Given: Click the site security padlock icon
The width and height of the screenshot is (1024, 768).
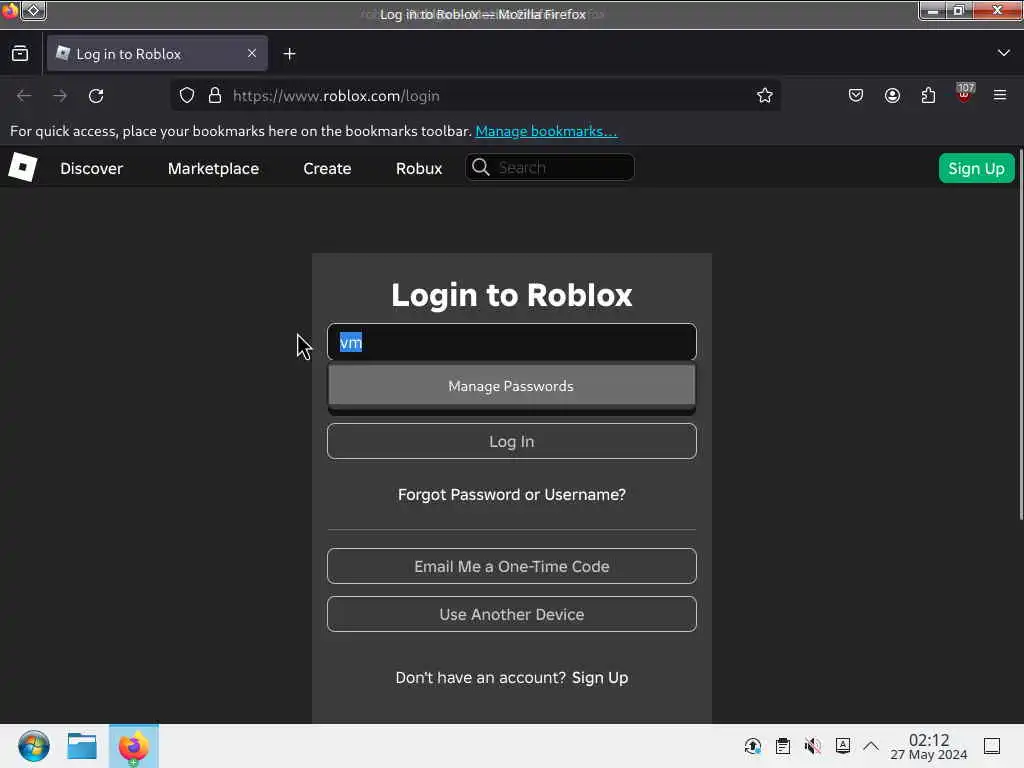Looking at the screenshot, I should point(215,95).
